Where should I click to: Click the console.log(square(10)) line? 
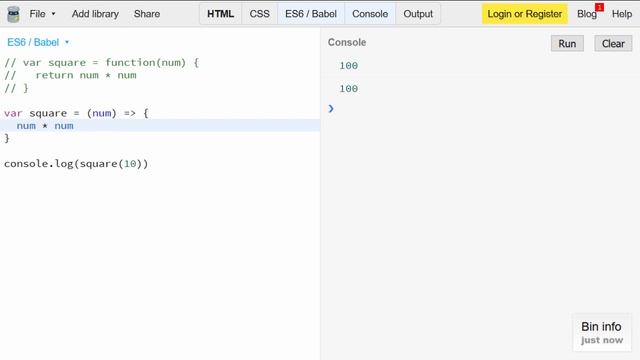click(x=76, y=164)
